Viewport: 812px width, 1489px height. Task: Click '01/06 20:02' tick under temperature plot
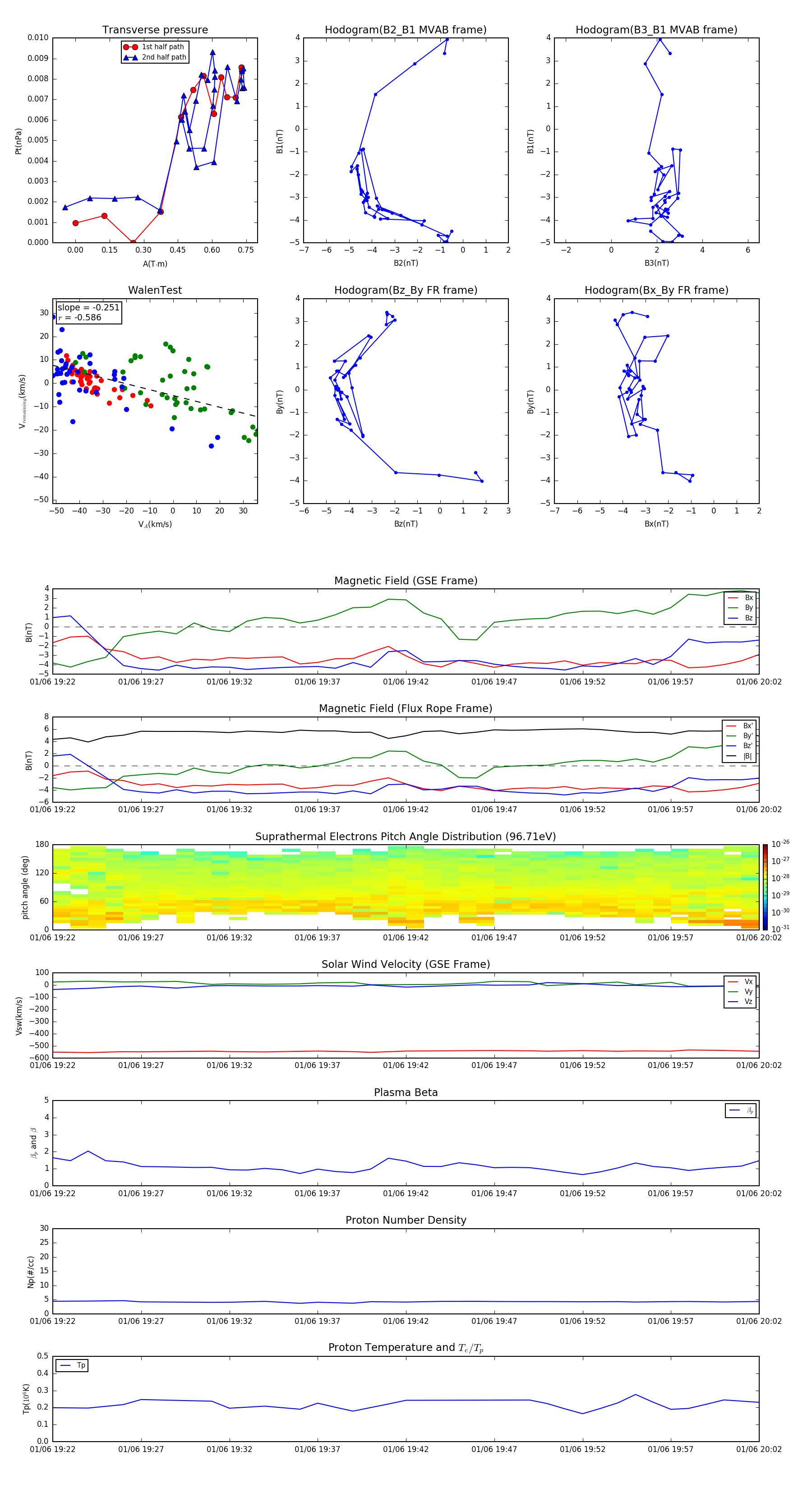click(x=759, y=1449)
